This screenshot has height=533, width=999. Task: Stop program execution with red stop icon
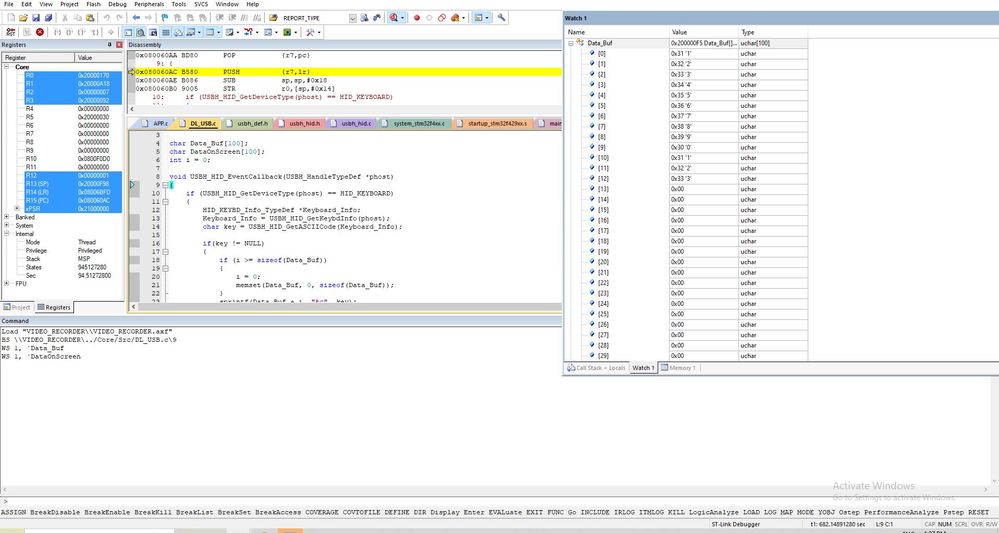[40, 32]
